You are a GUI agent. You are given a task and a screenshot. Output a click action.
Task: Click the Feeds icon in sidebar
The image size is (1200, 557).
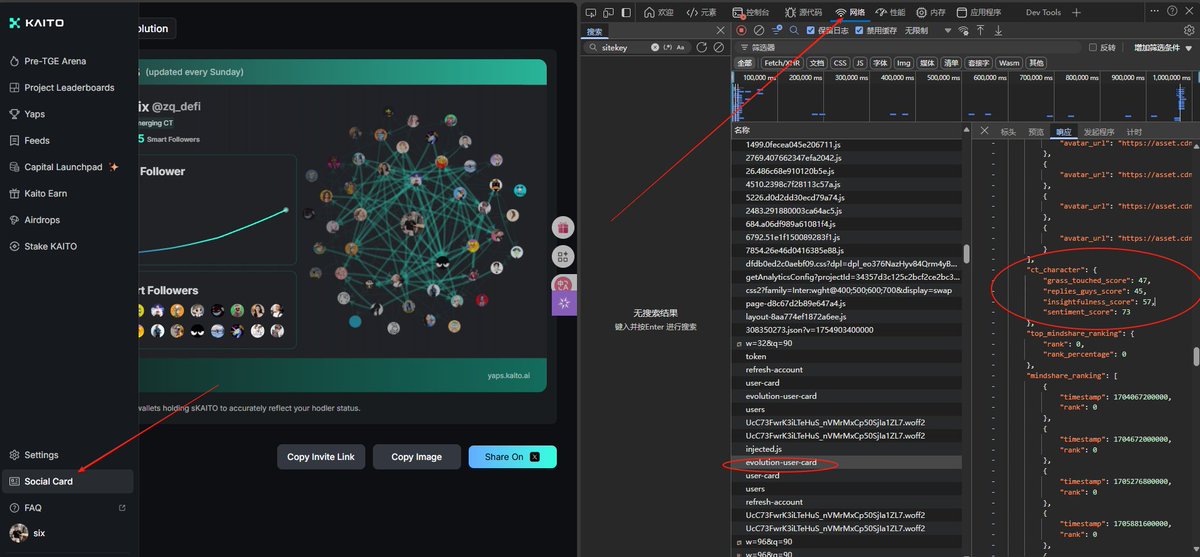[x=15, y=140]
